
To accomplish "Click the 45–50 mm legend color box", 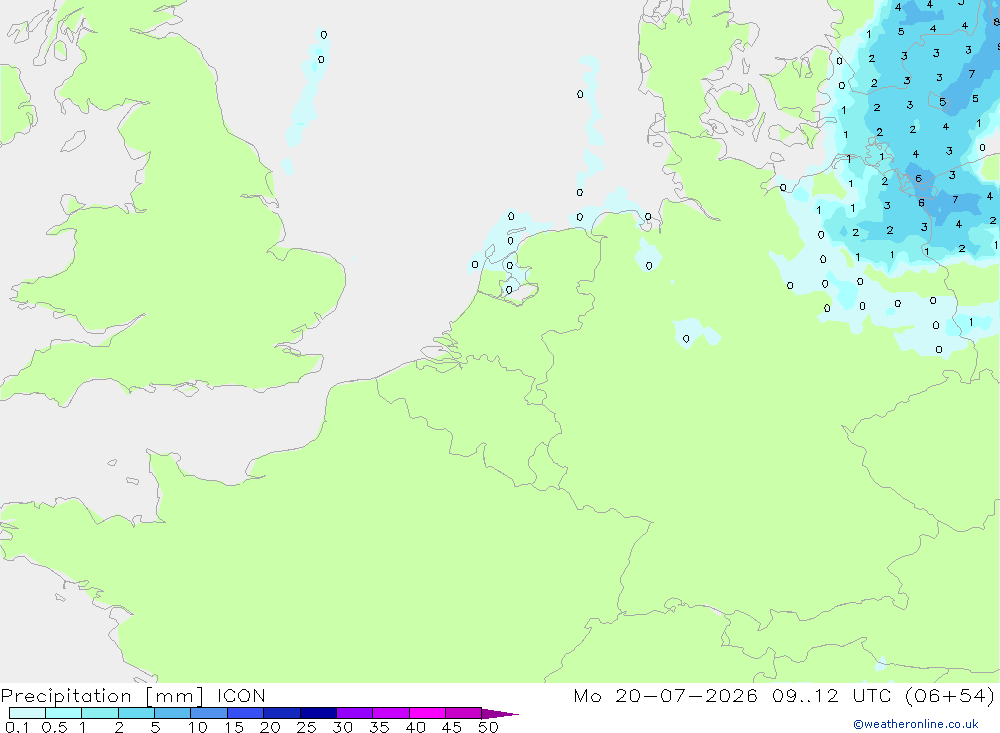I will 464,713.
